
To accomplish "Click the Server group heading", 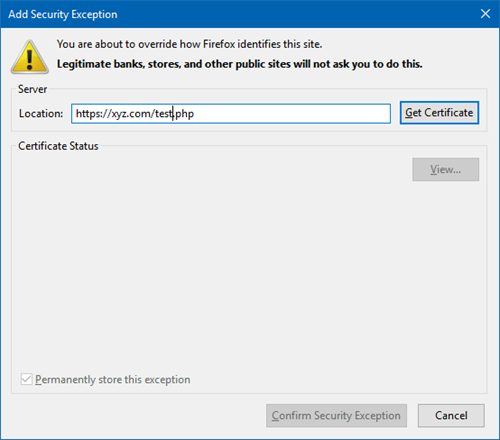I will click(32, 89).
